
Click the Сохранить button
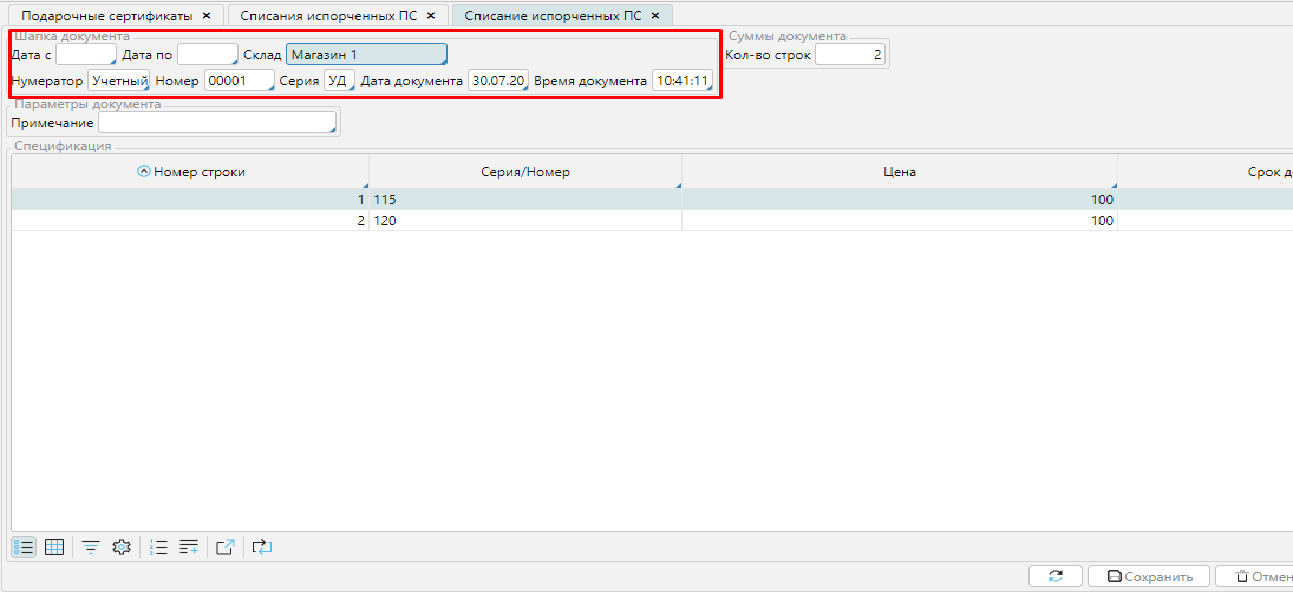coord(1148,577)
